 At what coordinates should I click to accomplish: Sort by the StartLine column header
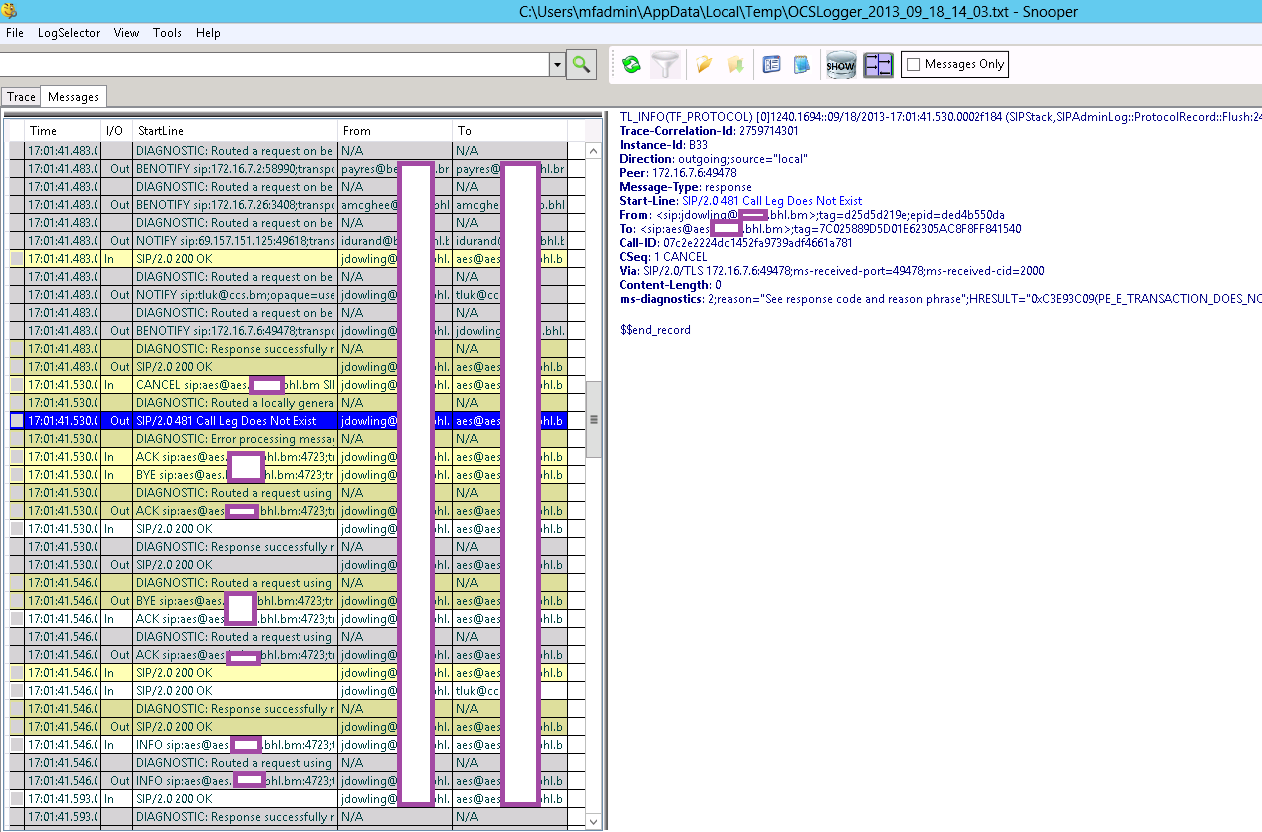[235, 131]
